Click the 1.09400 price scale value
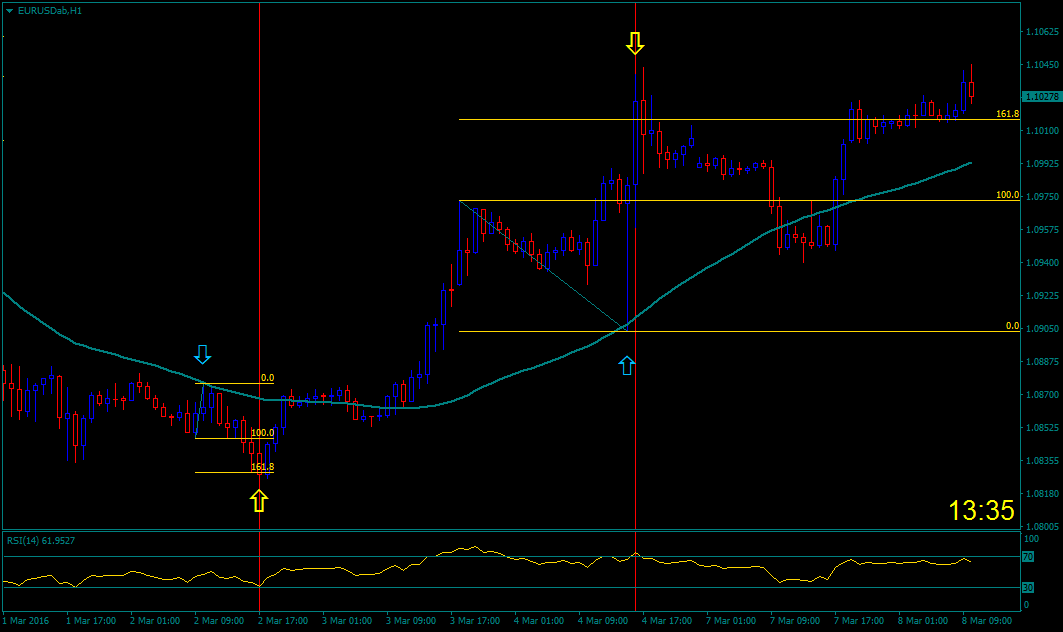Image resolution: width=1063 pixels, height=632 pixels. (x=1042, y=263)
